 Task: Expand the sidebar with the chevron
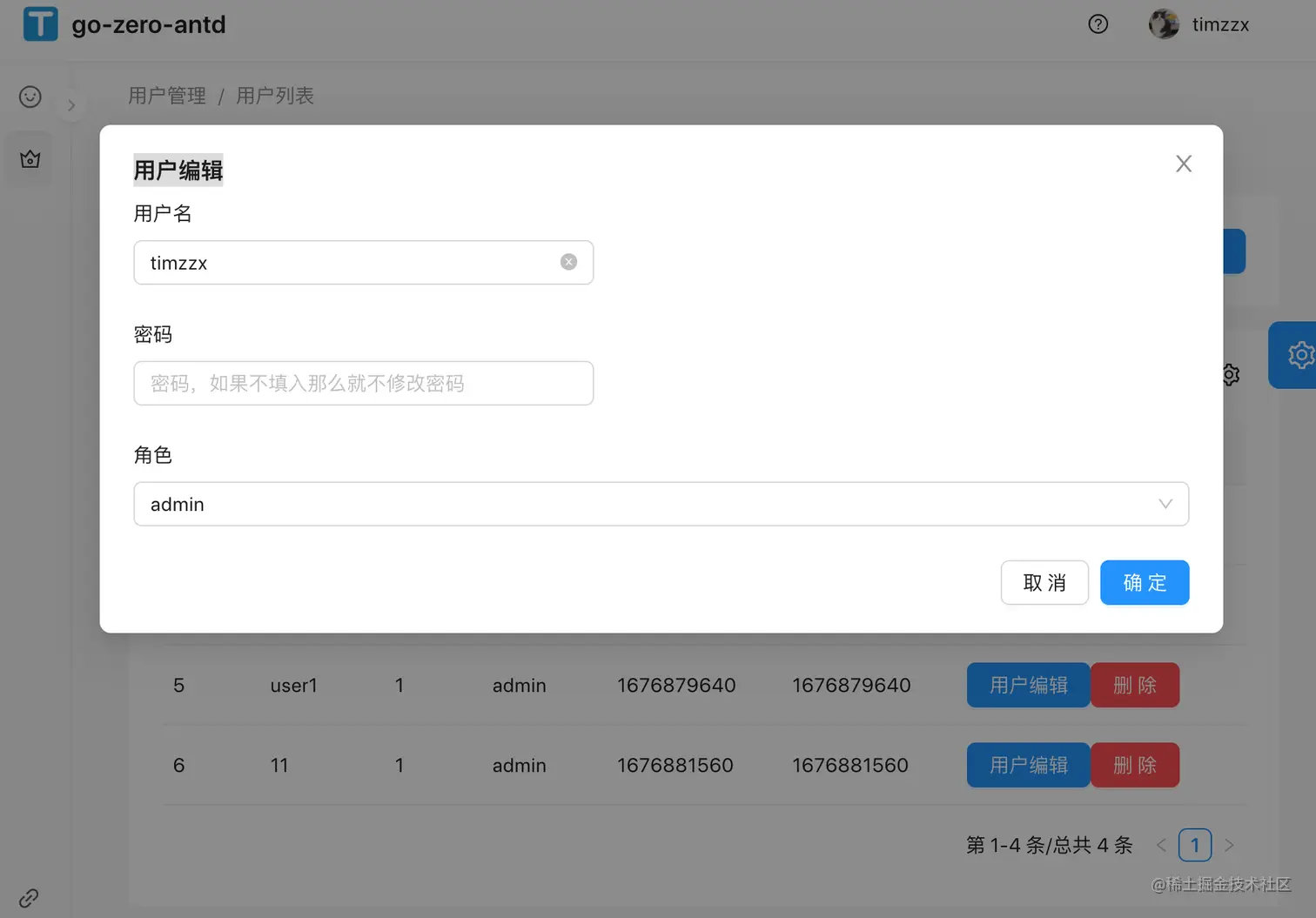coord(71,105)
